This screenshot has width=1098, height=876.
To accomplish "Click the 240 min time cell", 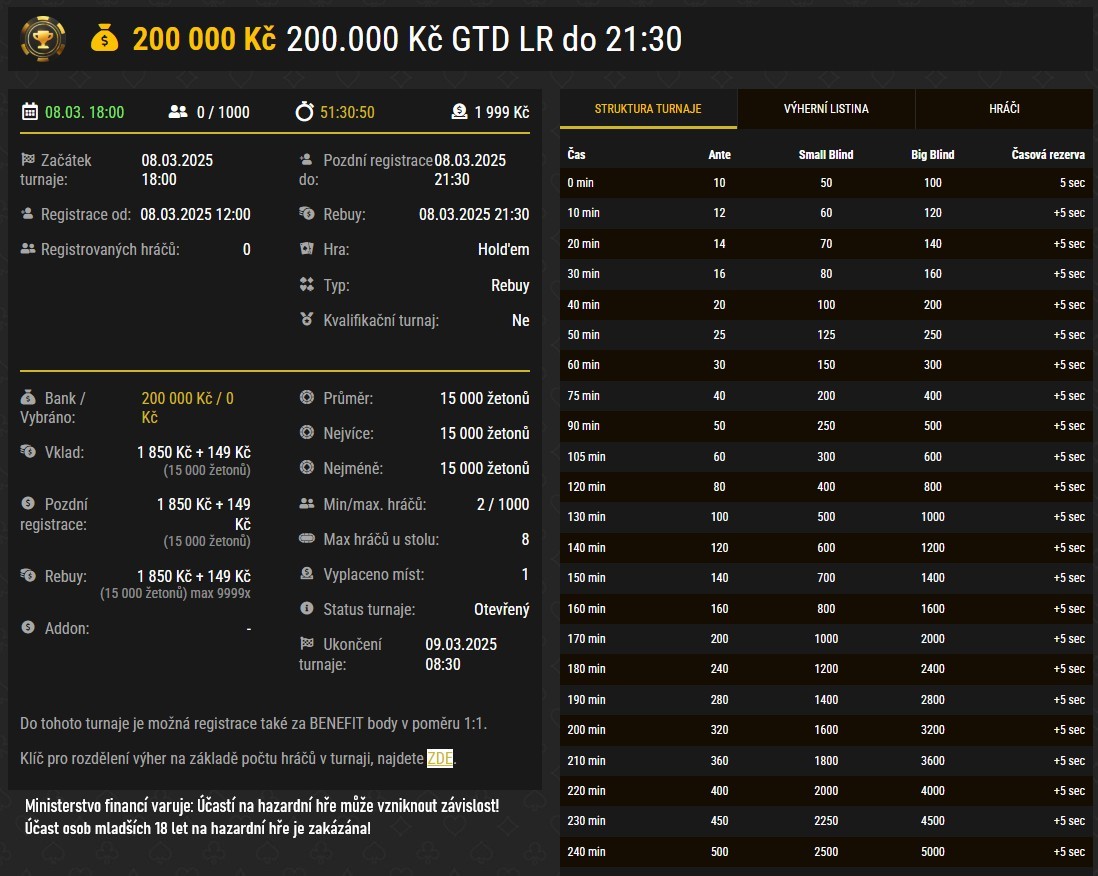I will [586, 851].
